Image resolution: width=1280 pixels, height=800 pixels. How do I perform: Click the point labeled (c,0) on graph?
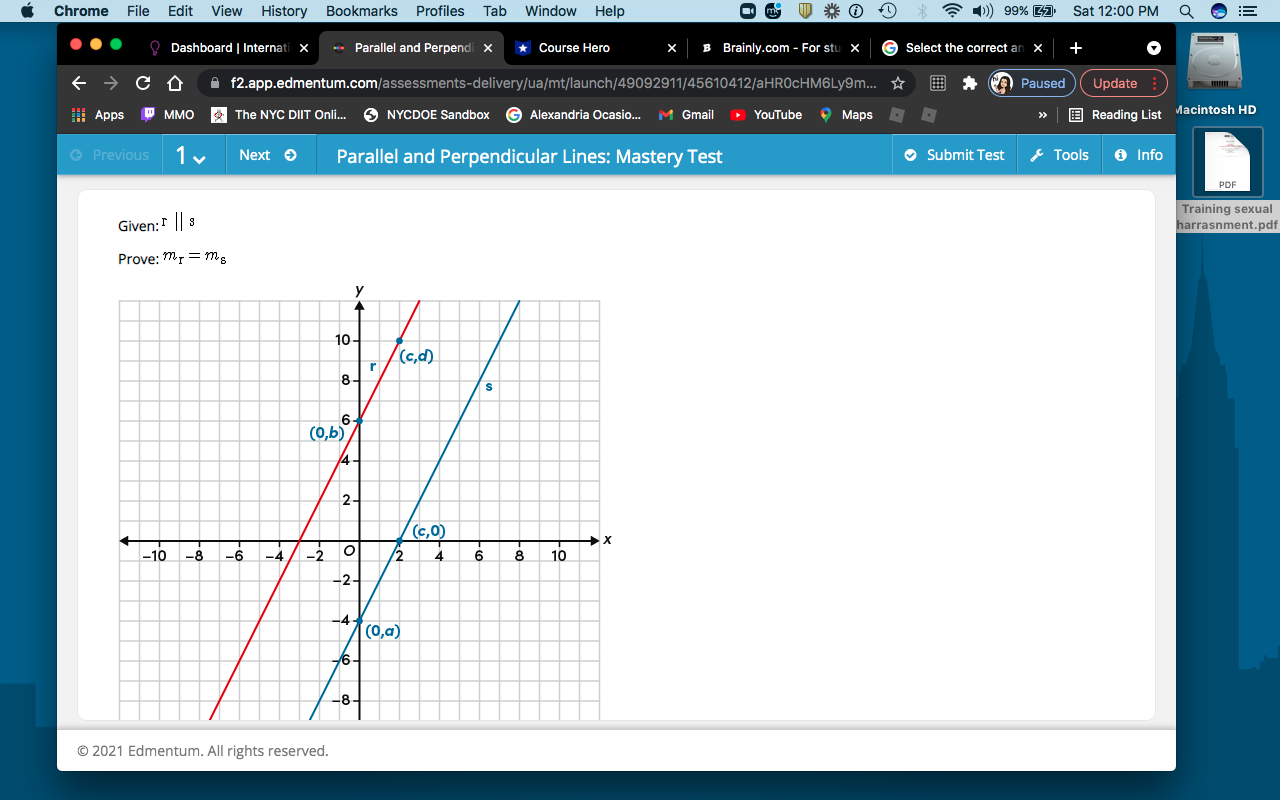coord(399,541)
